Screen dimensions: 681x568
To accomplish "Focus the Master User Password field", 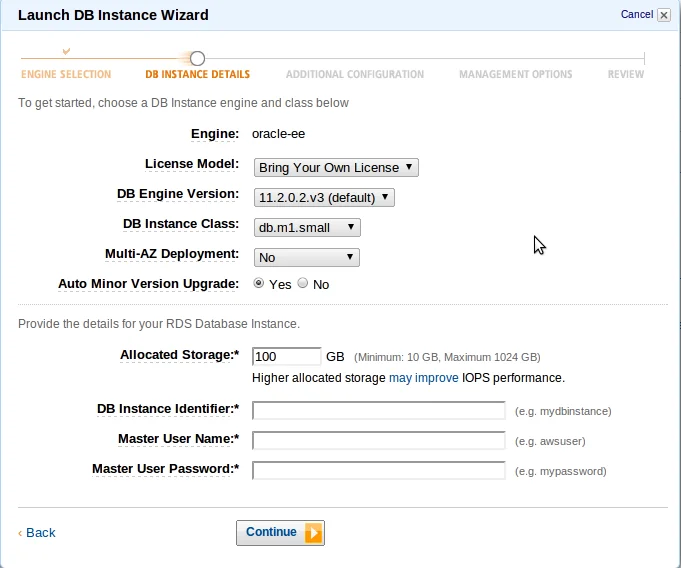I will (379, 470).
